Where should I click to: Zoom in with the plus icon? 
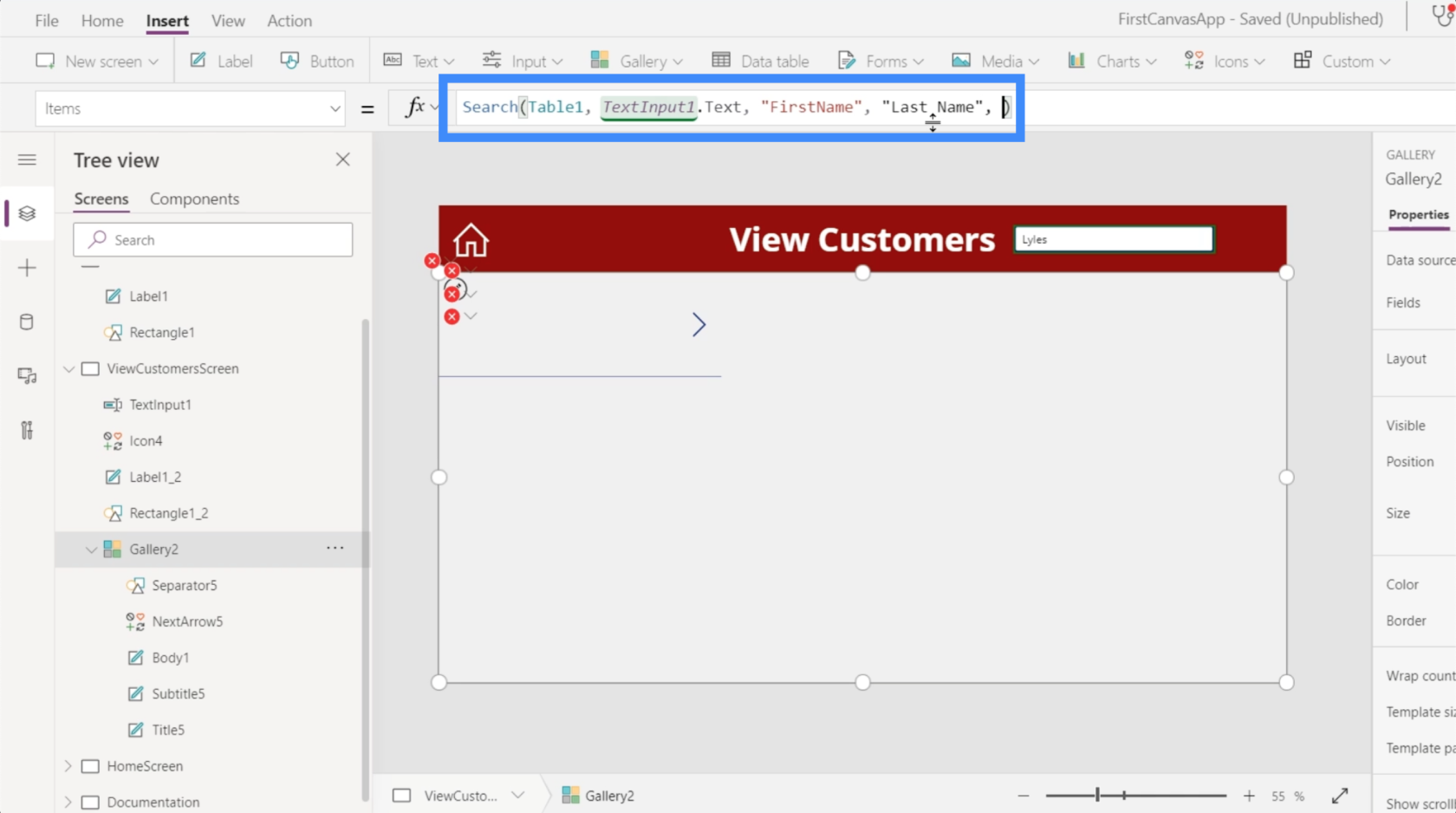(x=1249, y=795)
